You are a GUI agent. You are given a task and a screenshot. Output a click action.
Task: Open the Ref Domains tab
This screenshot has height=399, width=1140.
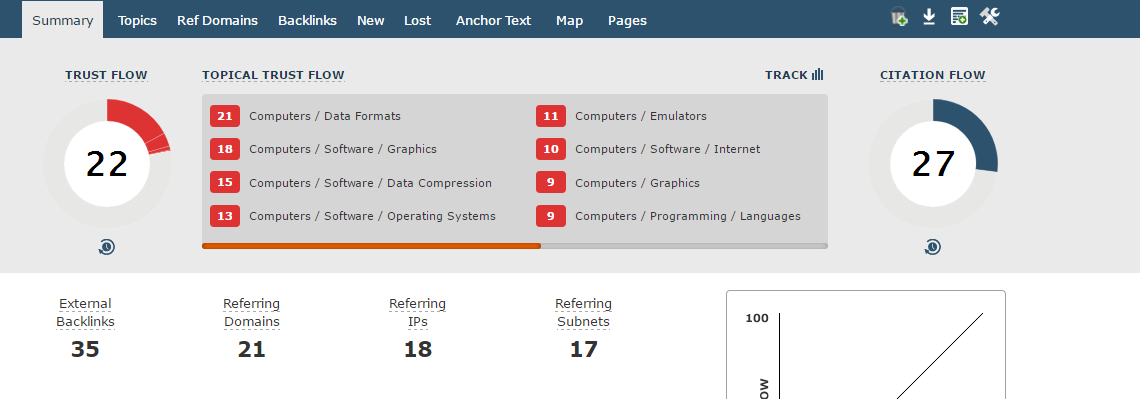[x=217, y=20]
